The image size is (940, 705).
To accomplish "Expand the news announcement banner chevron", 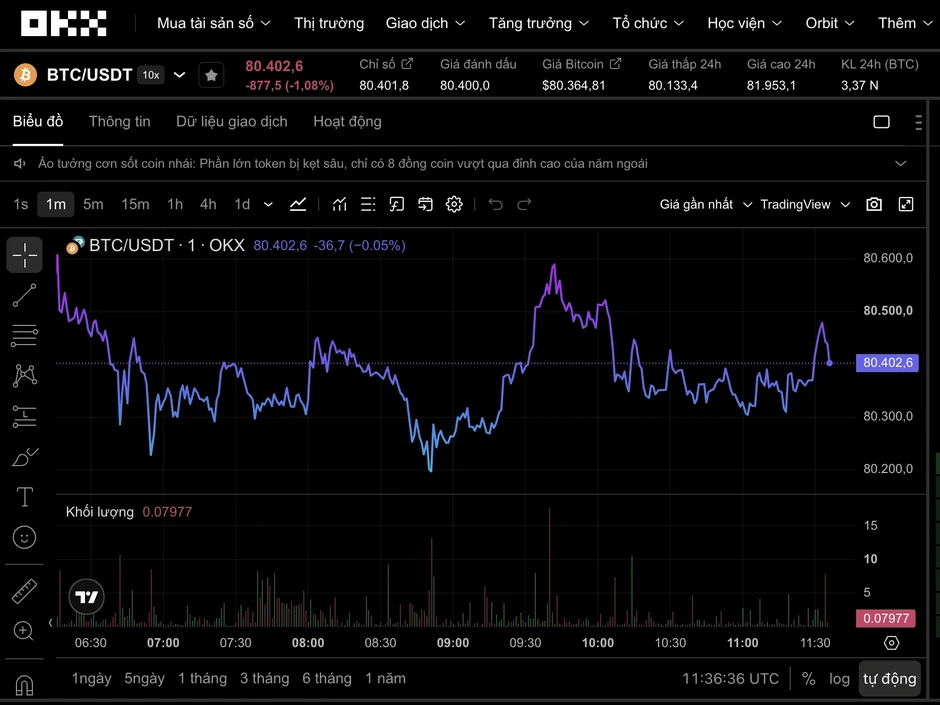I will (x=900, y=164).
